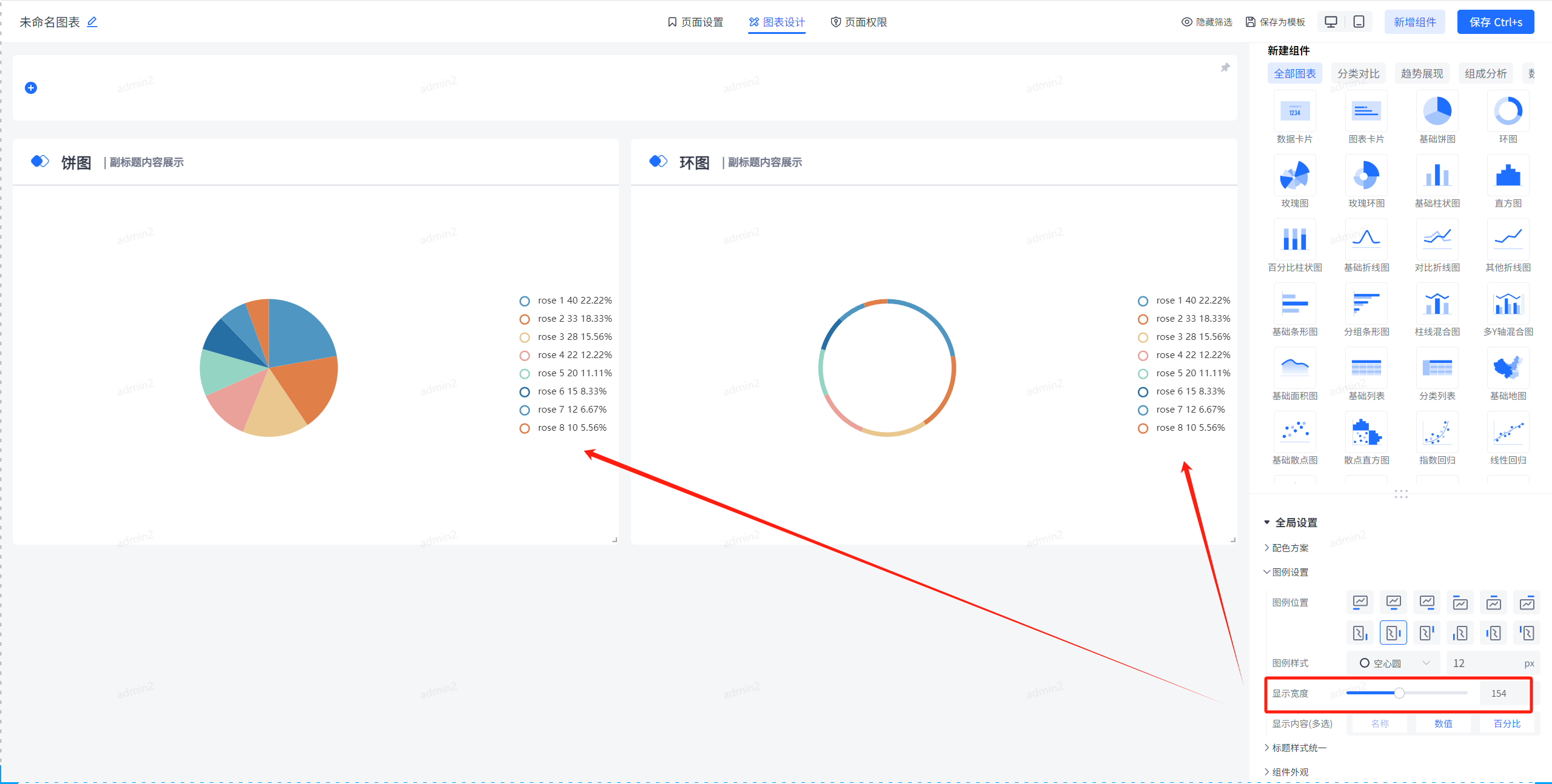The image size is (1552, 784).
Task: Open the 空心圆 legend style dropdown
Action: (1393, 663)
